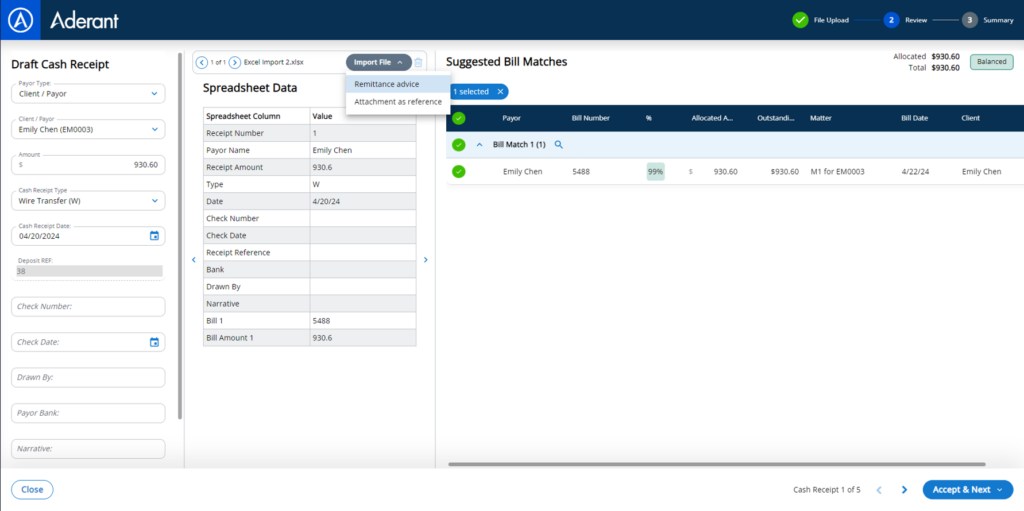
Task: Click the Check Number field
Action: point(88,306)
